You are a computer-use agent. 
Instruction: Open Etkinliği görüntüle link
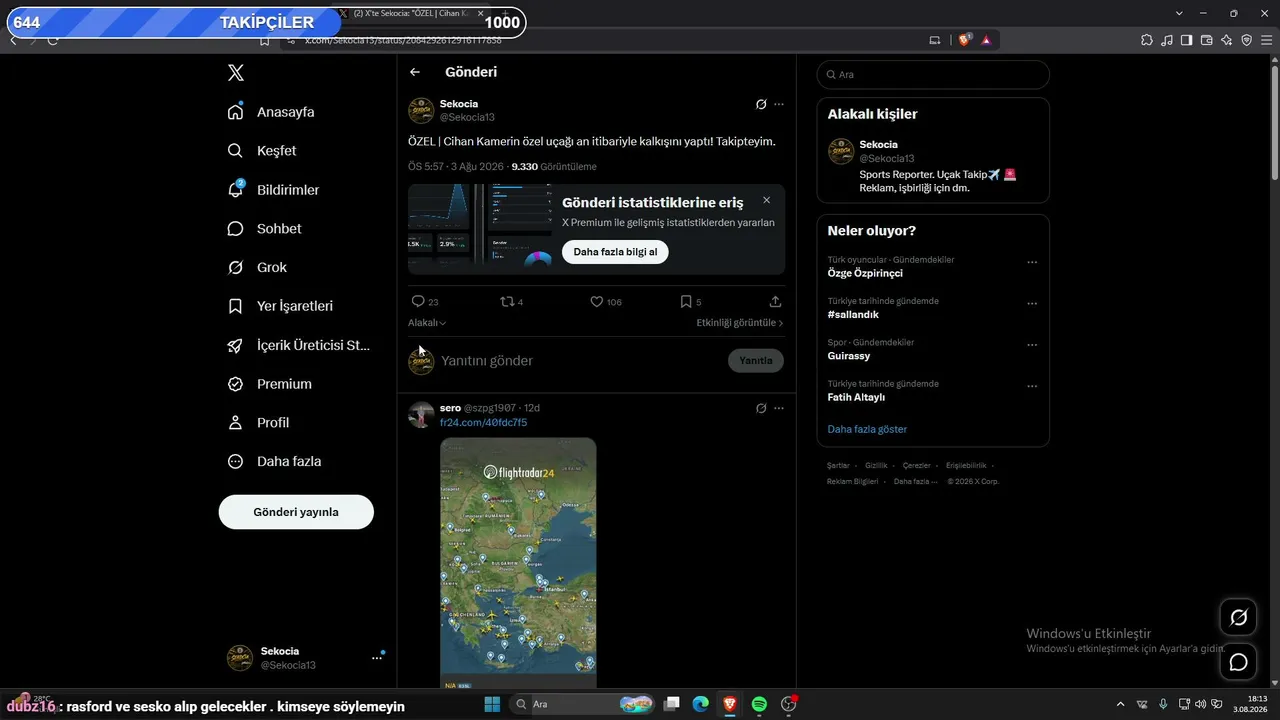click(740, 323)
